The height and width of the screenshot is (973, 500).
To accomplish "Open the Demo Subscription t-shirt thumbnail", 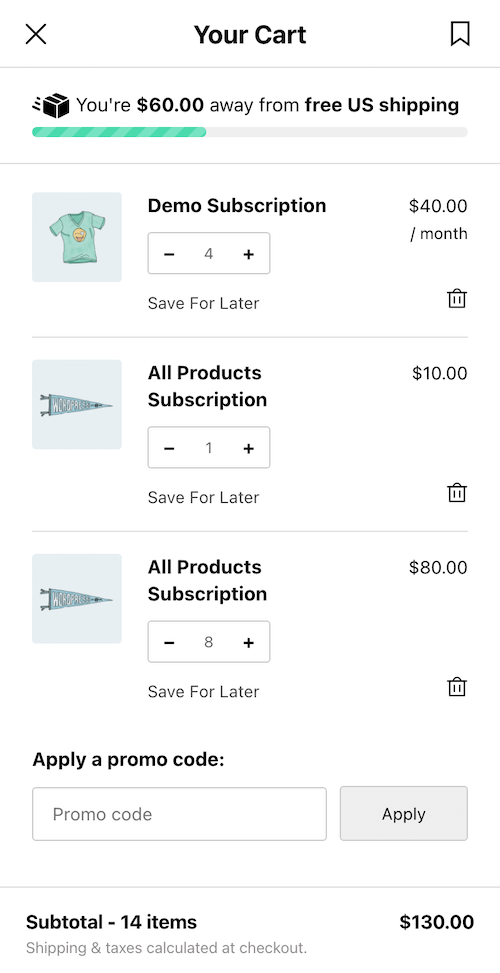I will click(x=77, y=237).
